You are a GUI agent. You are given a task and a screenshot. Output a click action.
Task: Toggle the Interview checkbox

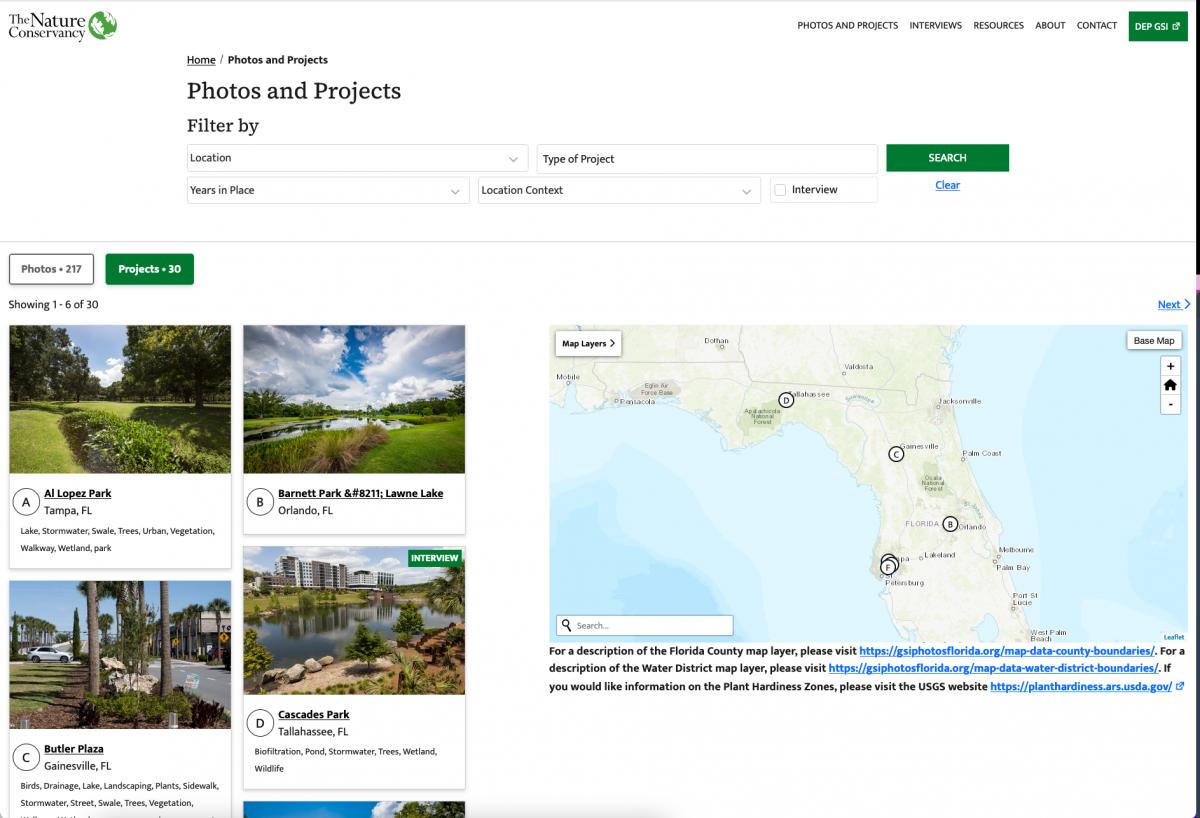(x=780, y=190)
